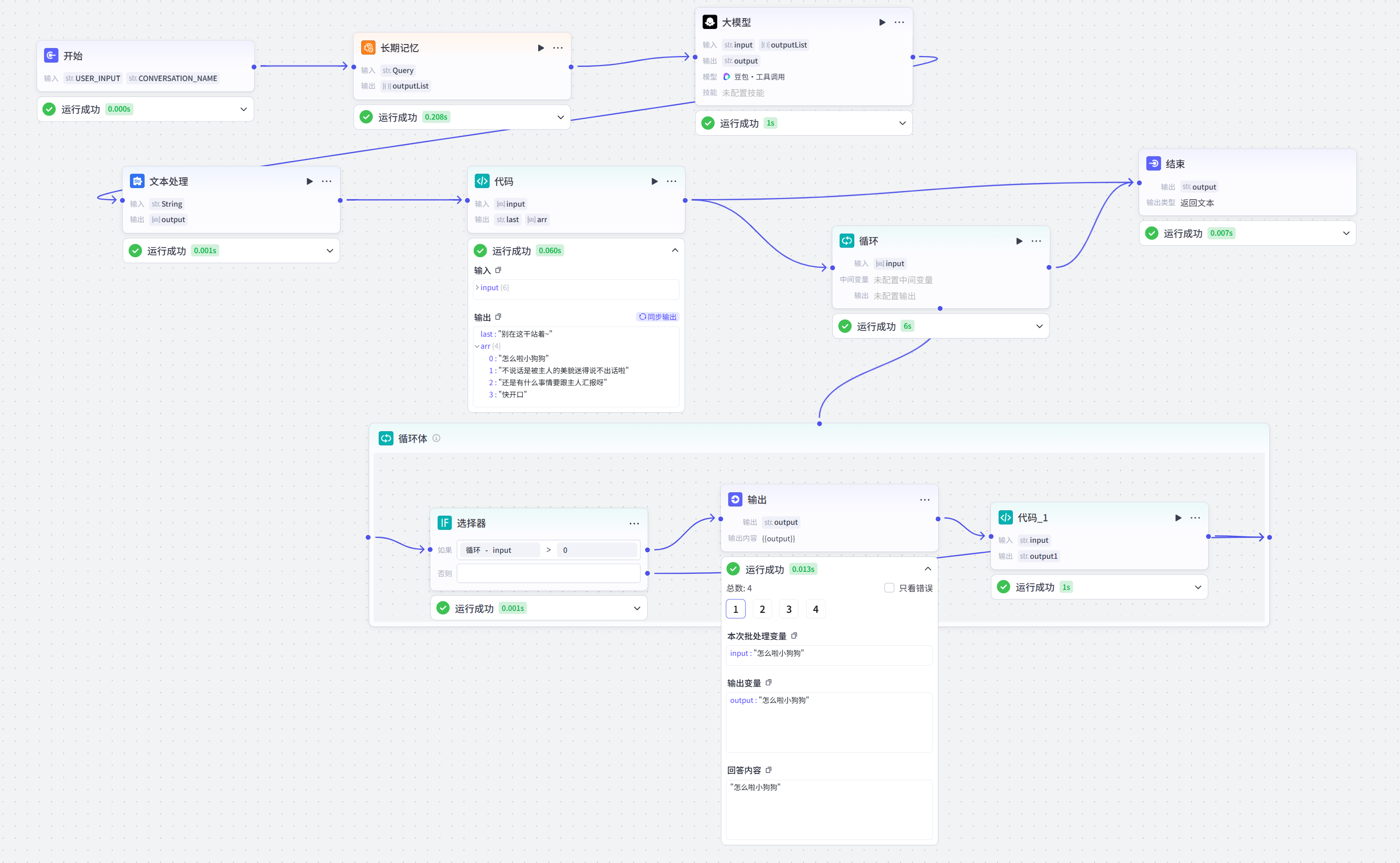Open the 长期记忆 node more-options menu

[558, 48]
